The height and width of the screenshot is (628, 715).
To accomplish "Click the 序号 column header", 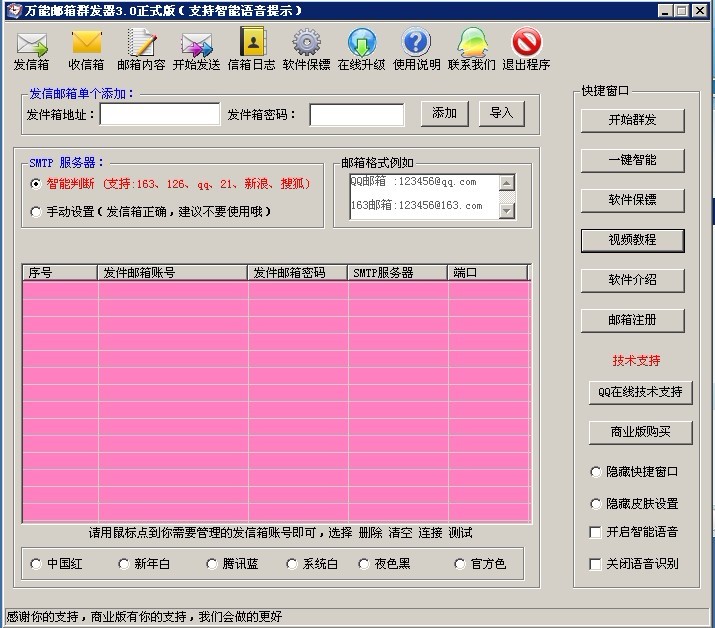I will [60, 273].
